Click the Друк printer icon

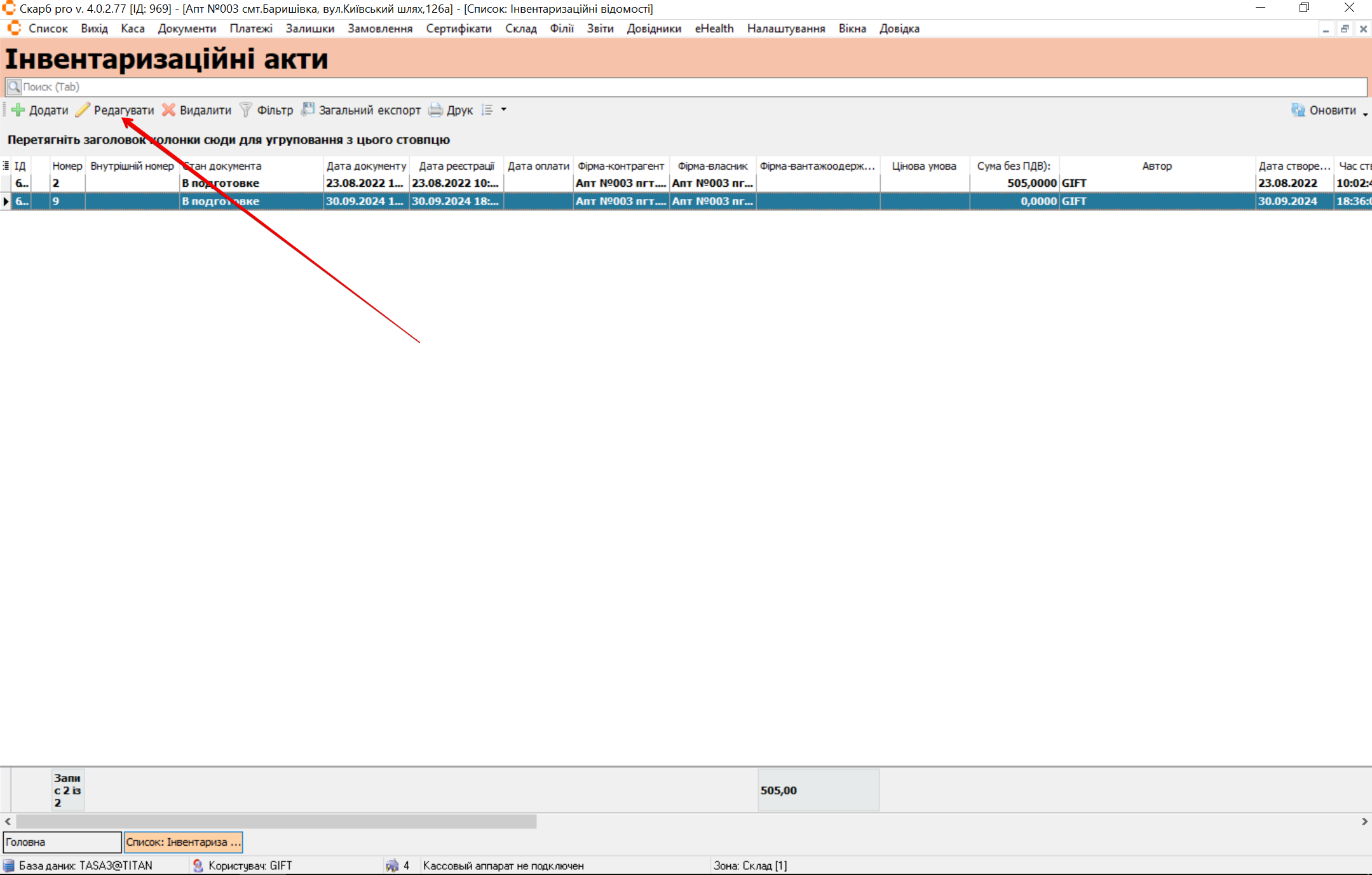coord(435,110)
